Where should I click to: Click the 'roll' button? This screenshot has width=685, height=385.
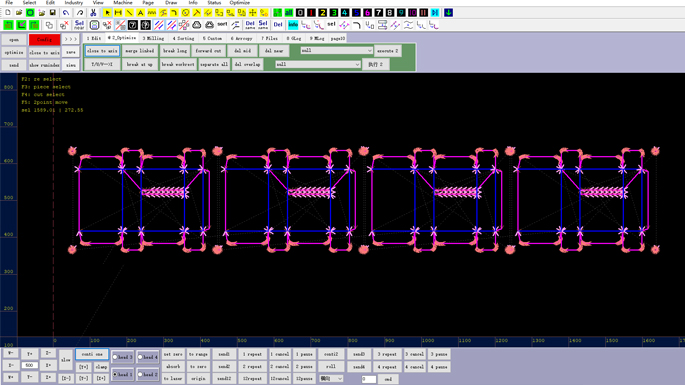331,366
